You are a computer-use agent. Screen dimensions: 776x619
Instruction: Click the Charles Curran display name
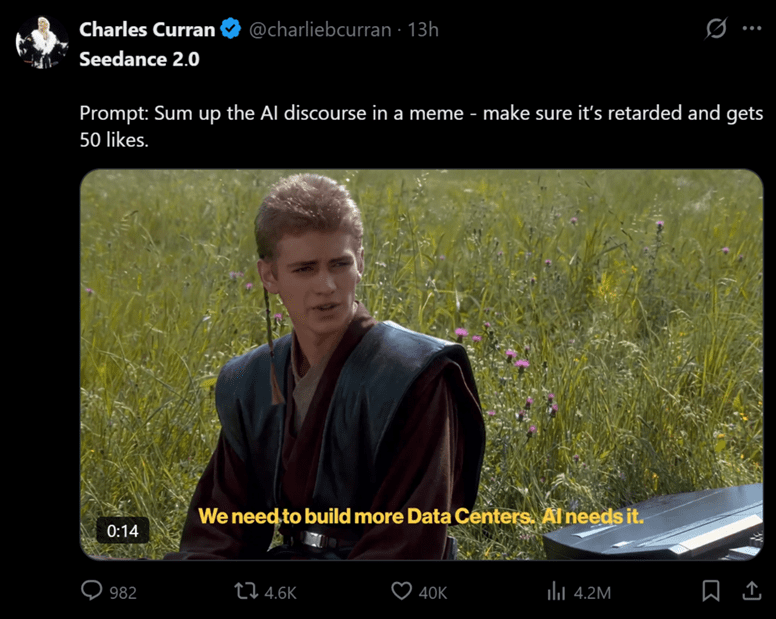coord(147,30)
